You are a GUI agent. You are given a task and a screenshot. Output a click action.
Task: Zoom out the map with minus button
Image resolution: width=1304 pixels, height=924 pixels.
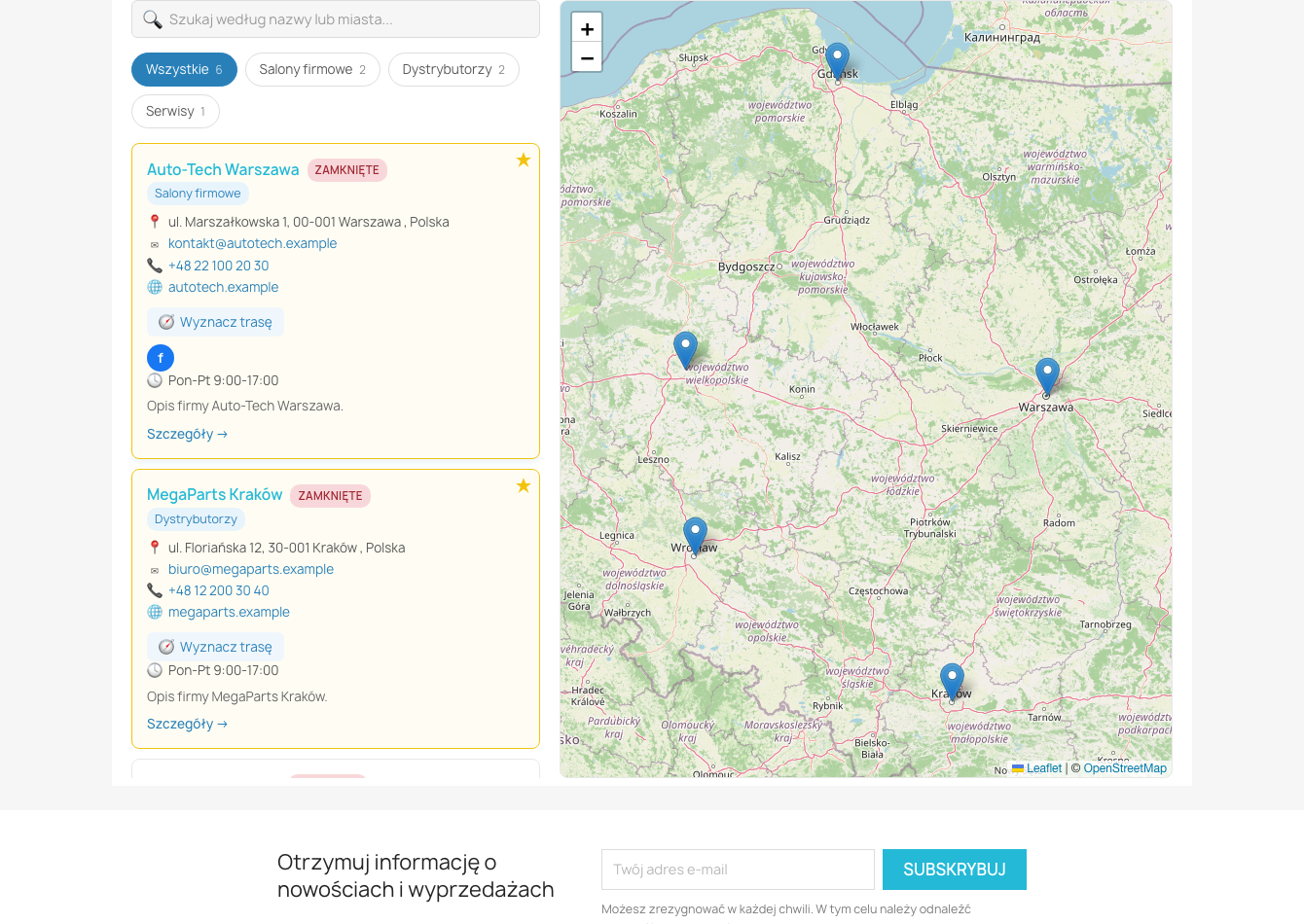[587, 58]
